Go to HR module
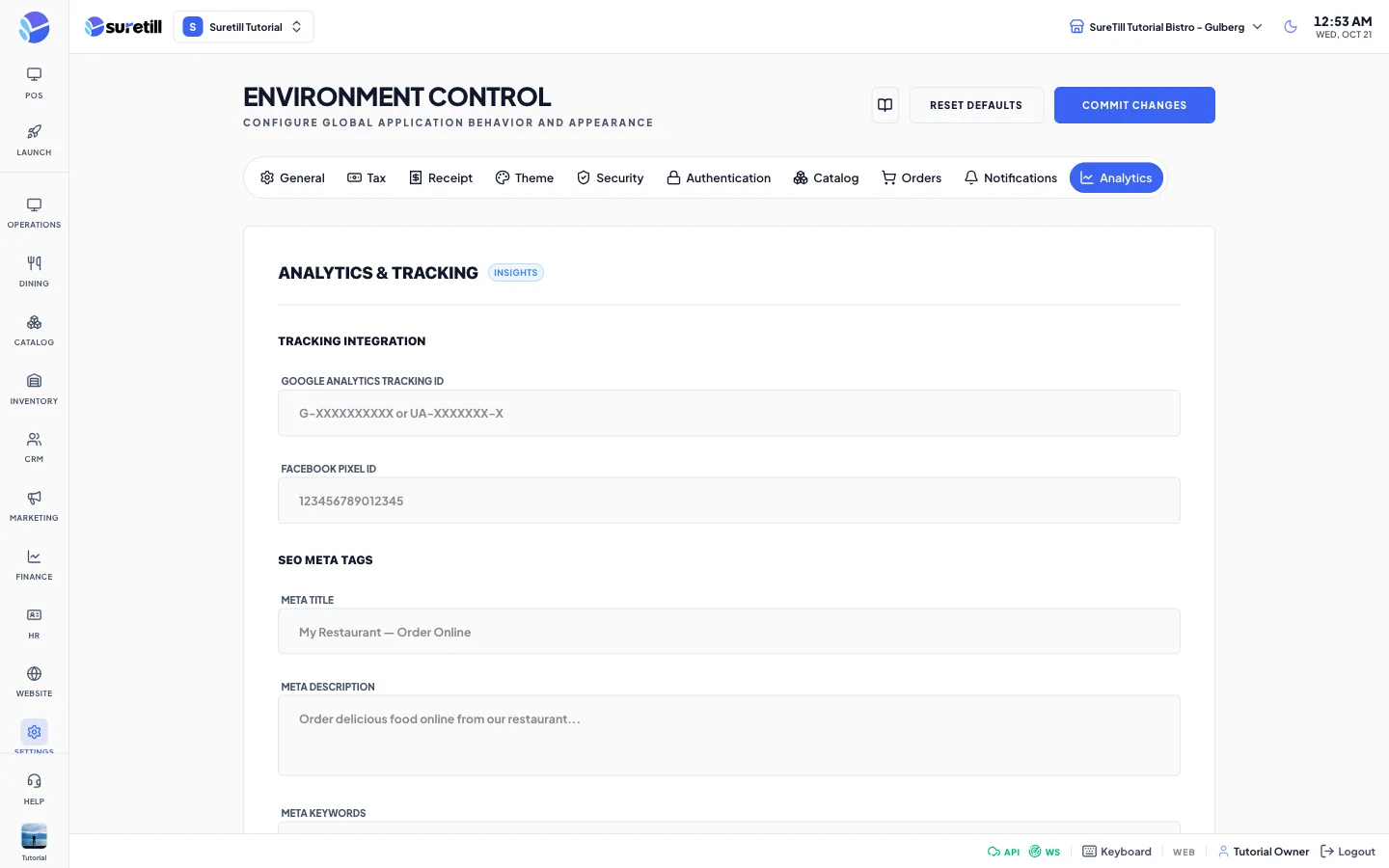This screenshot has width=1389, height=868. pyautogui.click(x=34, y=624)
